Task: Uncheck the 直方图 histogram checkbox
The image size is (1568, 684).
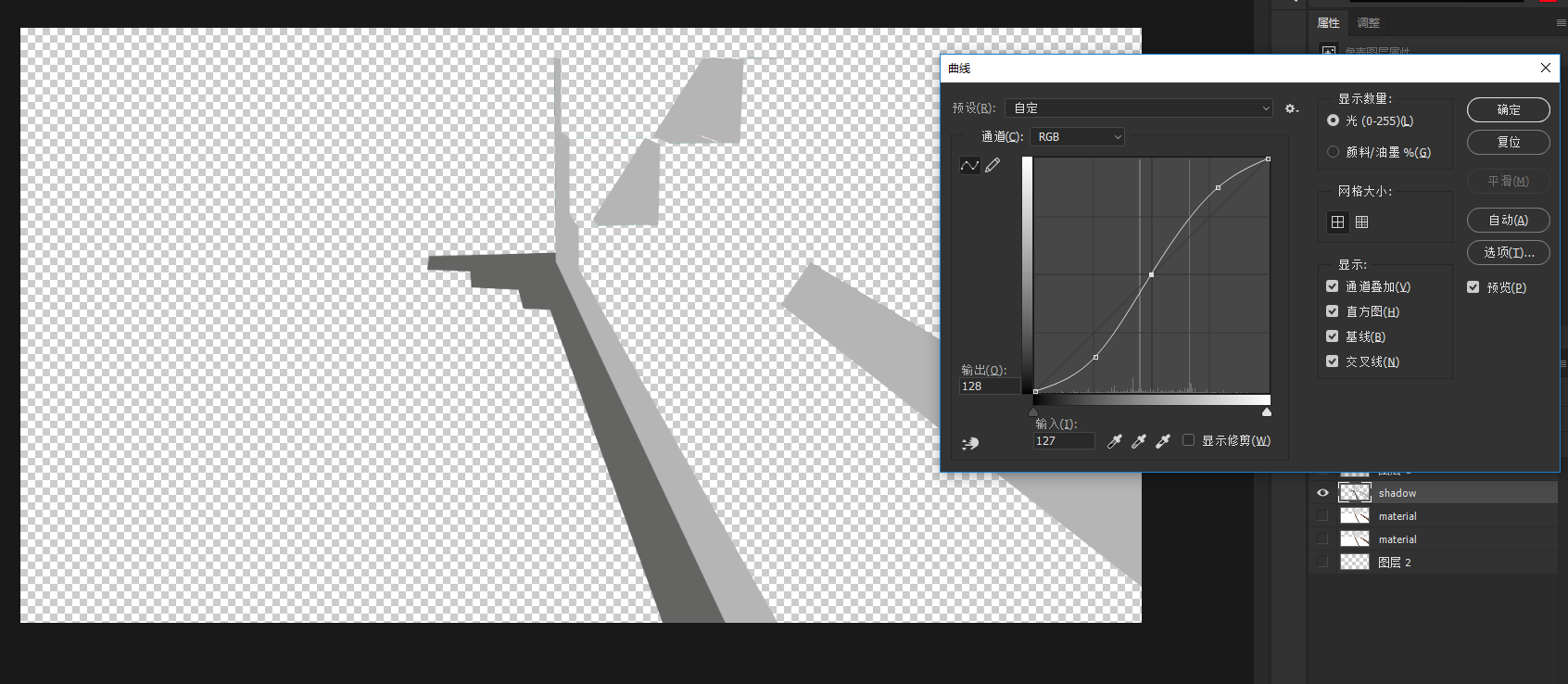Action: (x=1333, y=311)
